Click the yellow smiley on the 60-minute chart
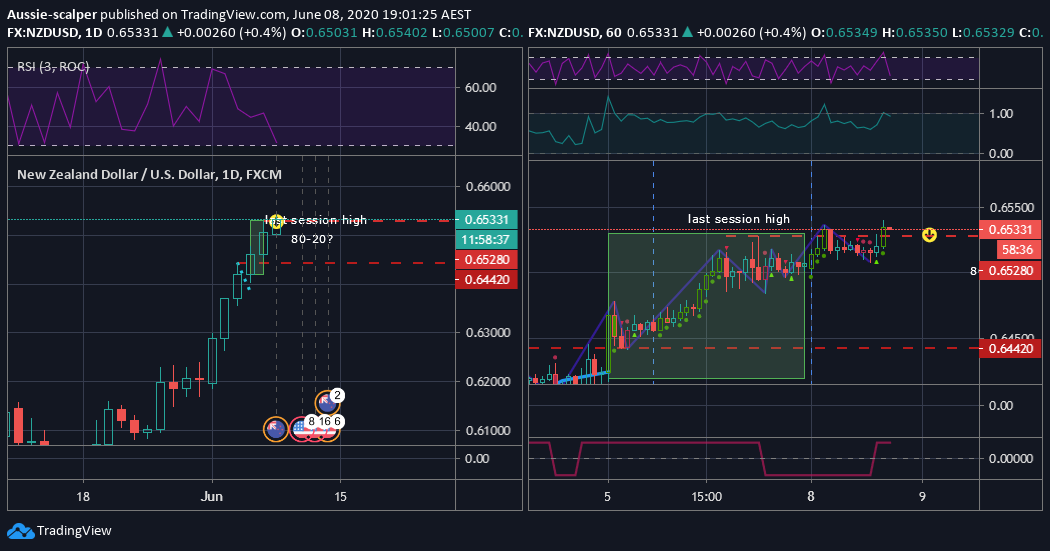Screen dimensions: 1050x551 click(929, 234)
